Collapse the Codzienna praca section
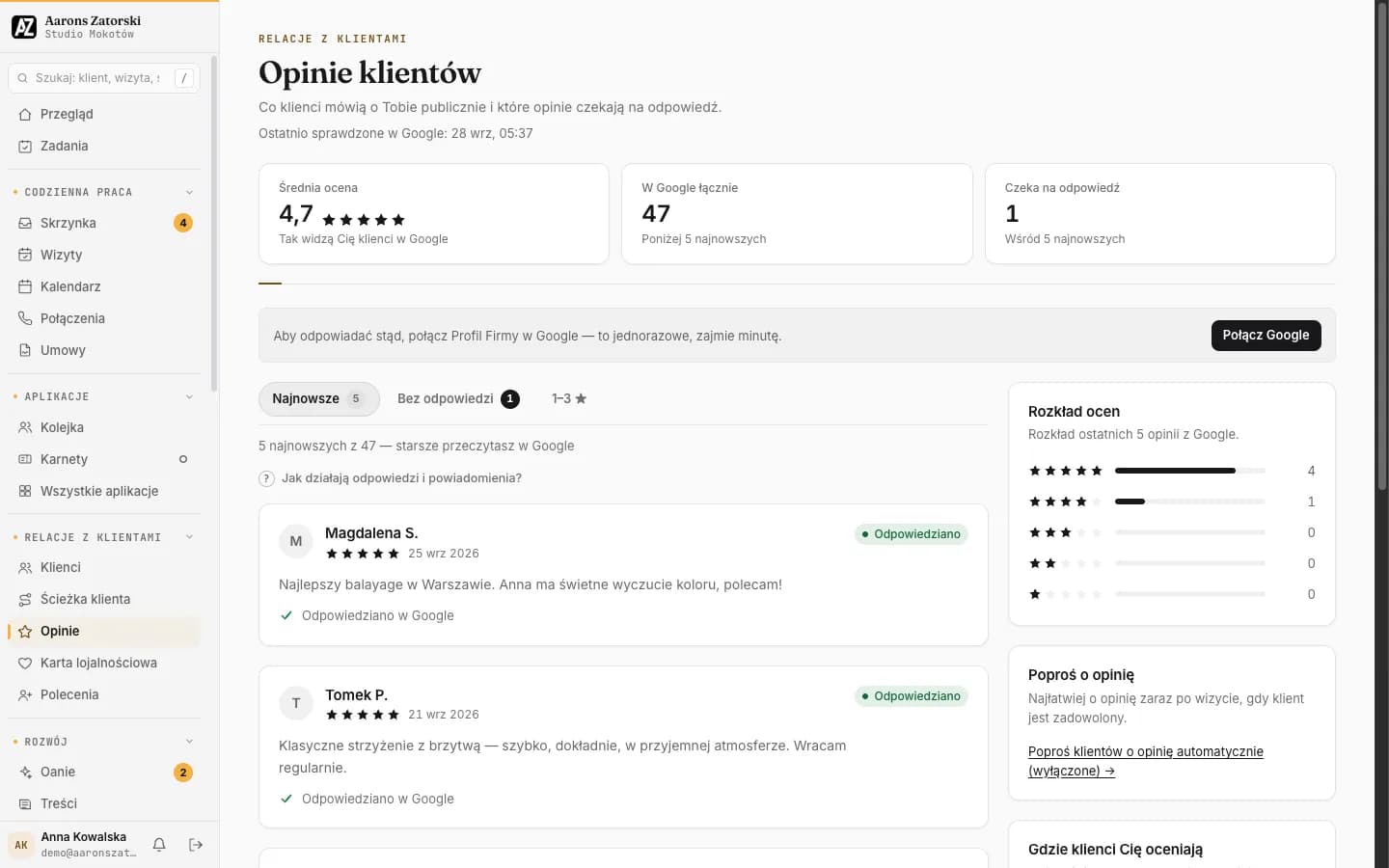Viewport: 1389px width, 868px height. [x=189, y=192]
